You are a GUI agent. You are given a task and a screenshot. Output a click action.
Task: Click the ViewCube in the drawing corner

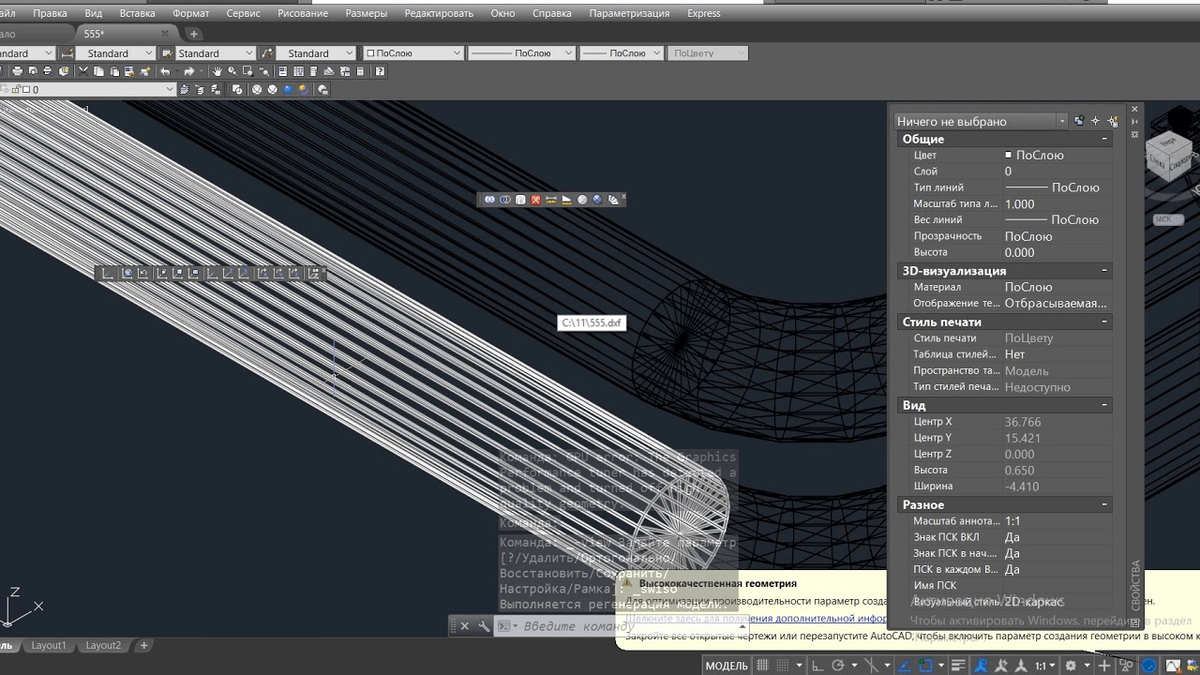(x=1171, y=155)
